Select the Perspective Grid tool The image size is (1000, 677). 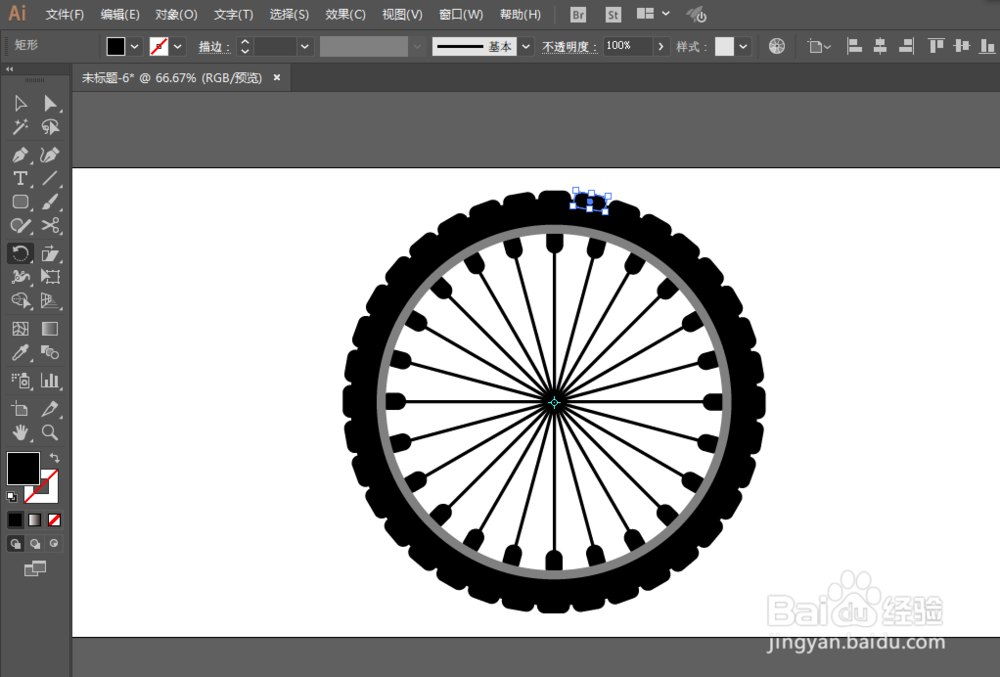pos(50,300)
